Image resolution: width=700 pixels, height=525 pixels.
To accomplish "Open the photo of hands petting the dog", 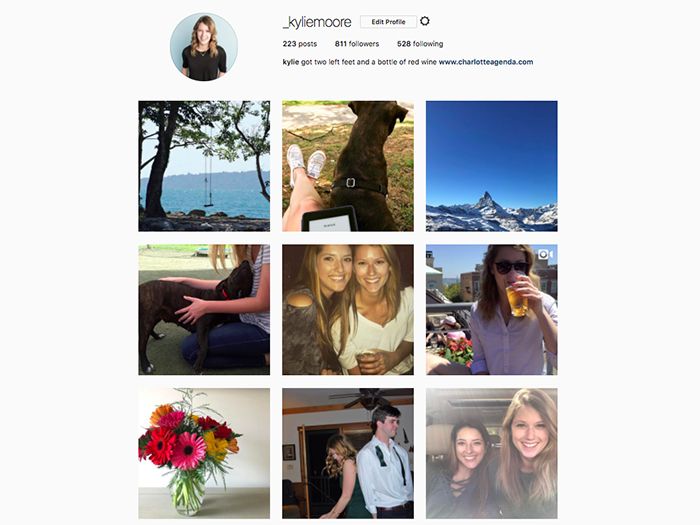I will click(x=204, y=310).
